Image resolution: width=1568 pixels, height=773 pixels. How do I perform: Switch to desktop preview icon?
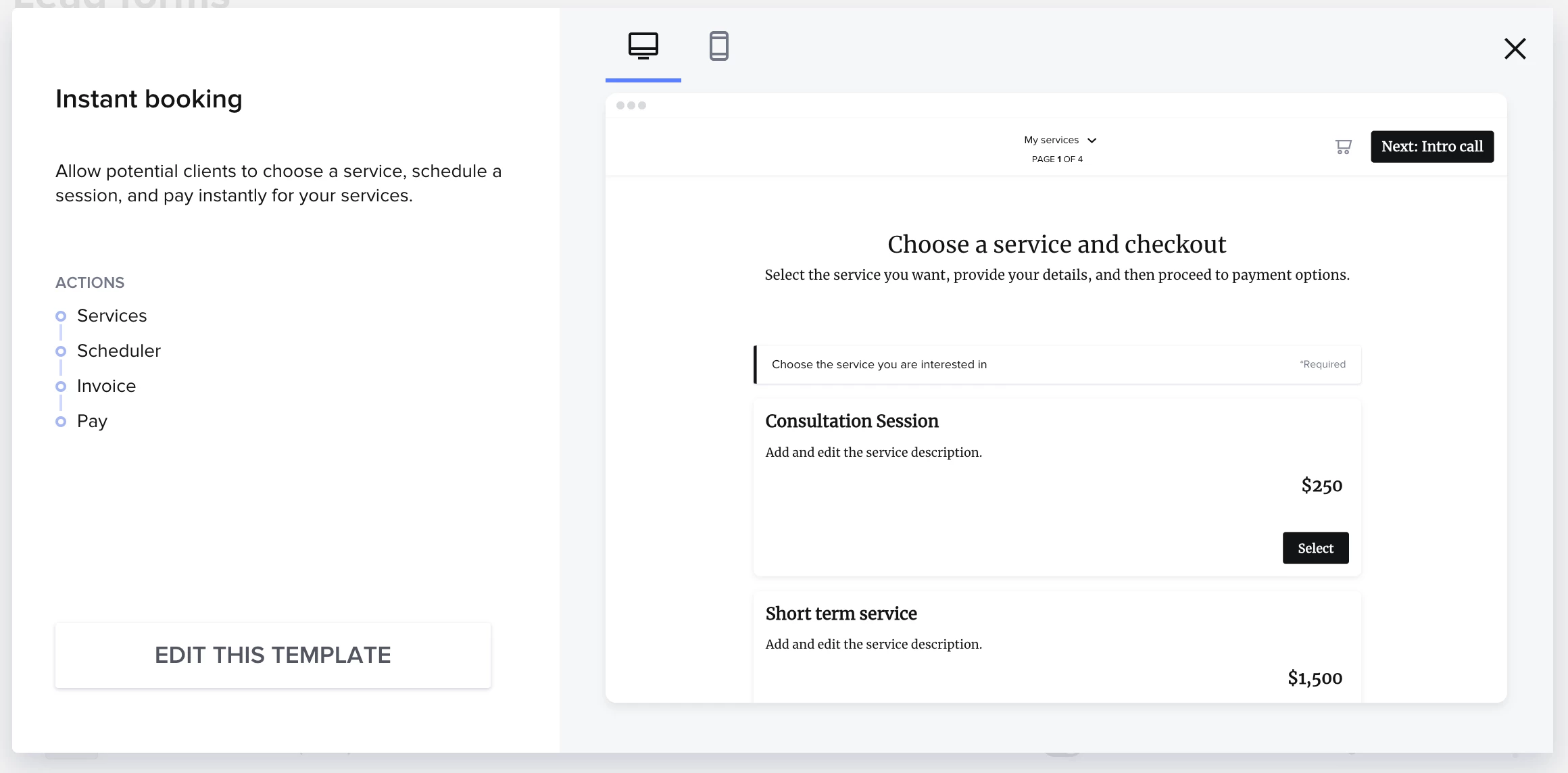coord(643,46)
